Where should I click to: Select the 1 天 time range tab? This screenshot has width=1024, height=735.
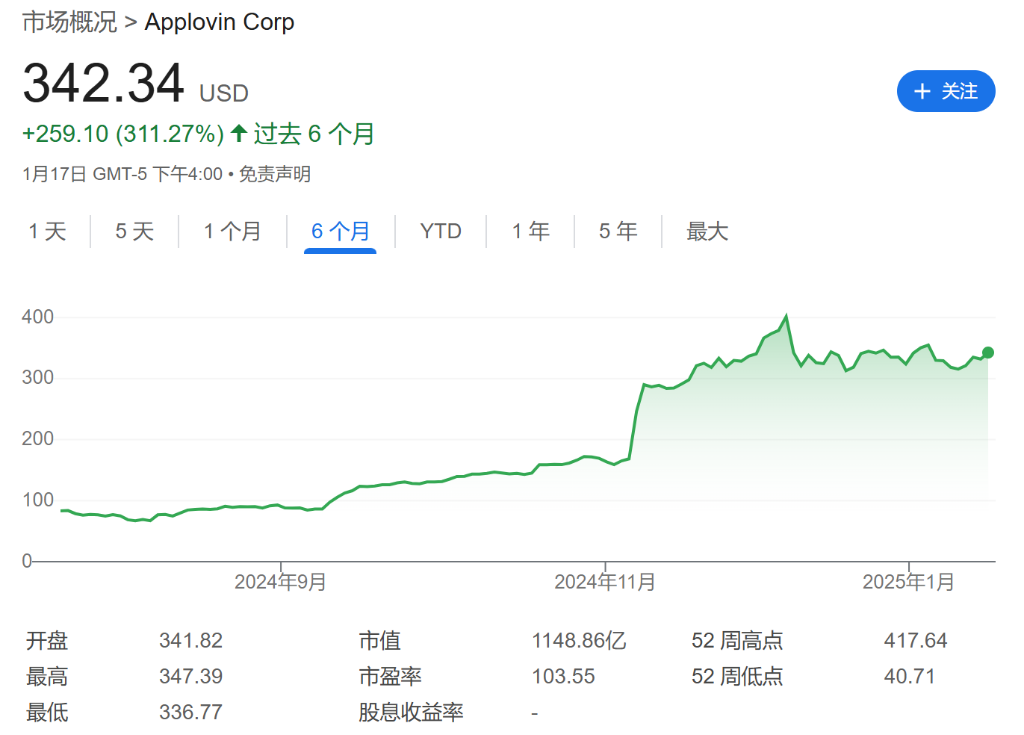47,231
